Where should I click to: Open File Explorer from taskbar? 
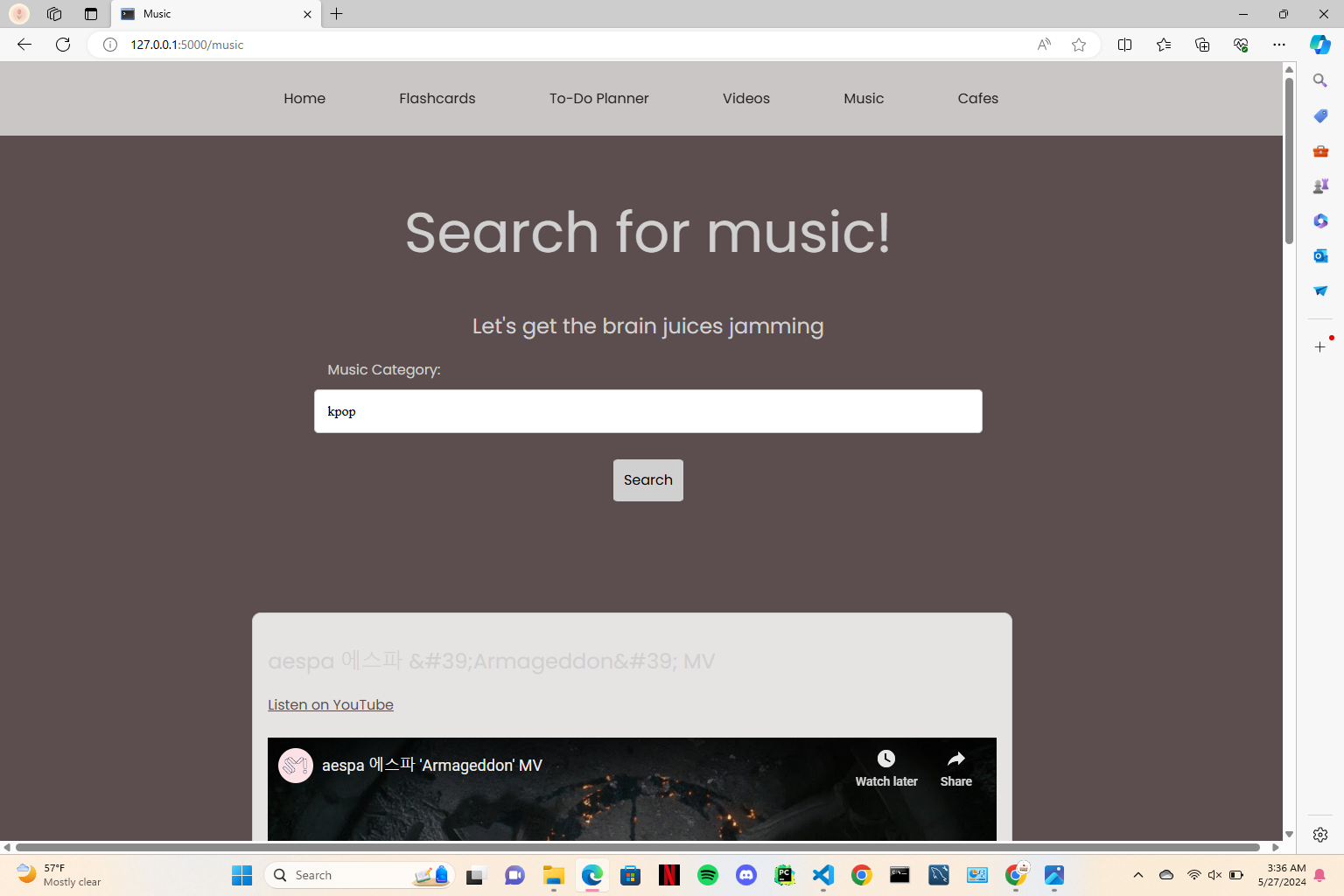554,875
